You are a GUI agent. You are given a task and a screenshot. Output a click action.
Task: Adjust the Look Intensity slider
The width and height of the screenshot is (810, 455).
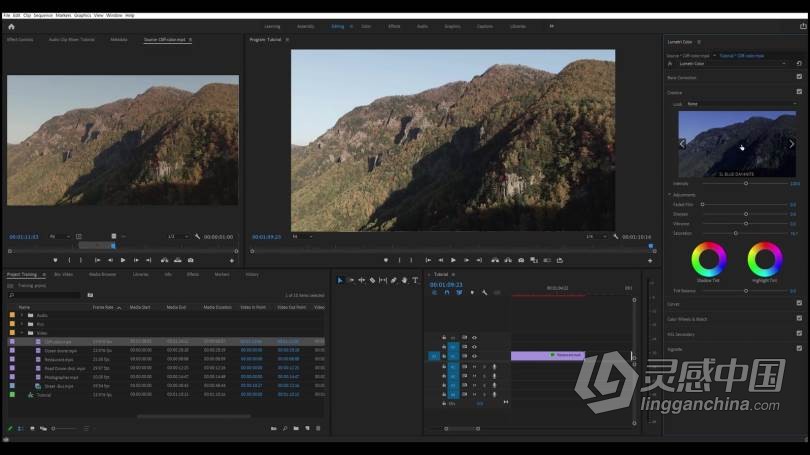pyautogui.click(x=745, y=183)
